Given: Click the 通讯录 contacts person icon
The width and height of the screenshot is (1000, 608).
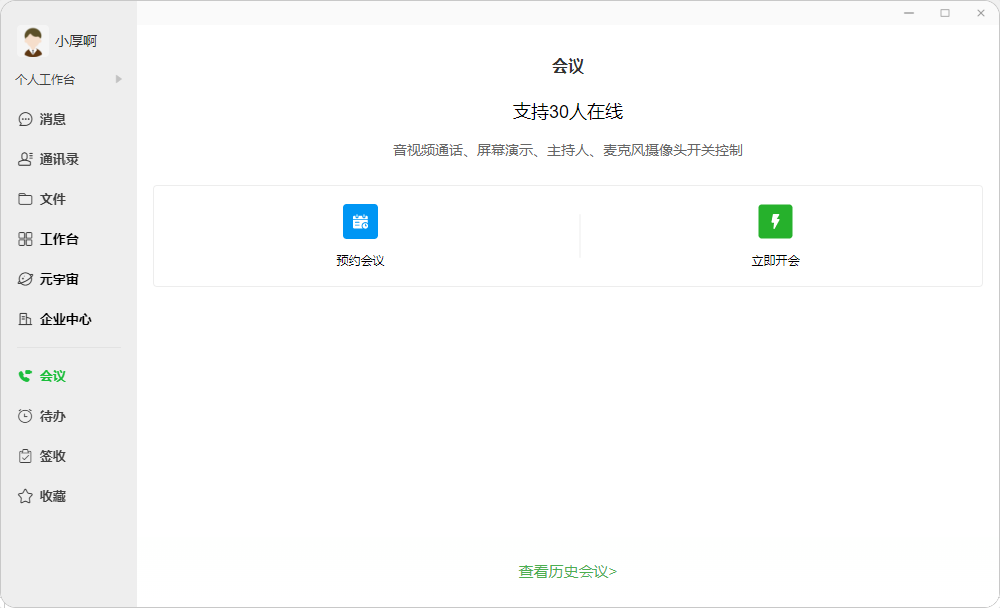Looking at the screenshot, I should tap(25, 159).
